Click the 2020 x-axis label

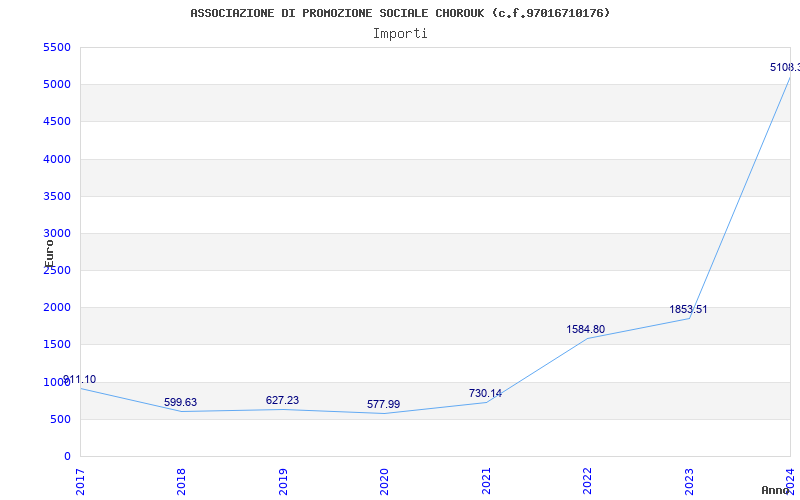pos(384,482)
